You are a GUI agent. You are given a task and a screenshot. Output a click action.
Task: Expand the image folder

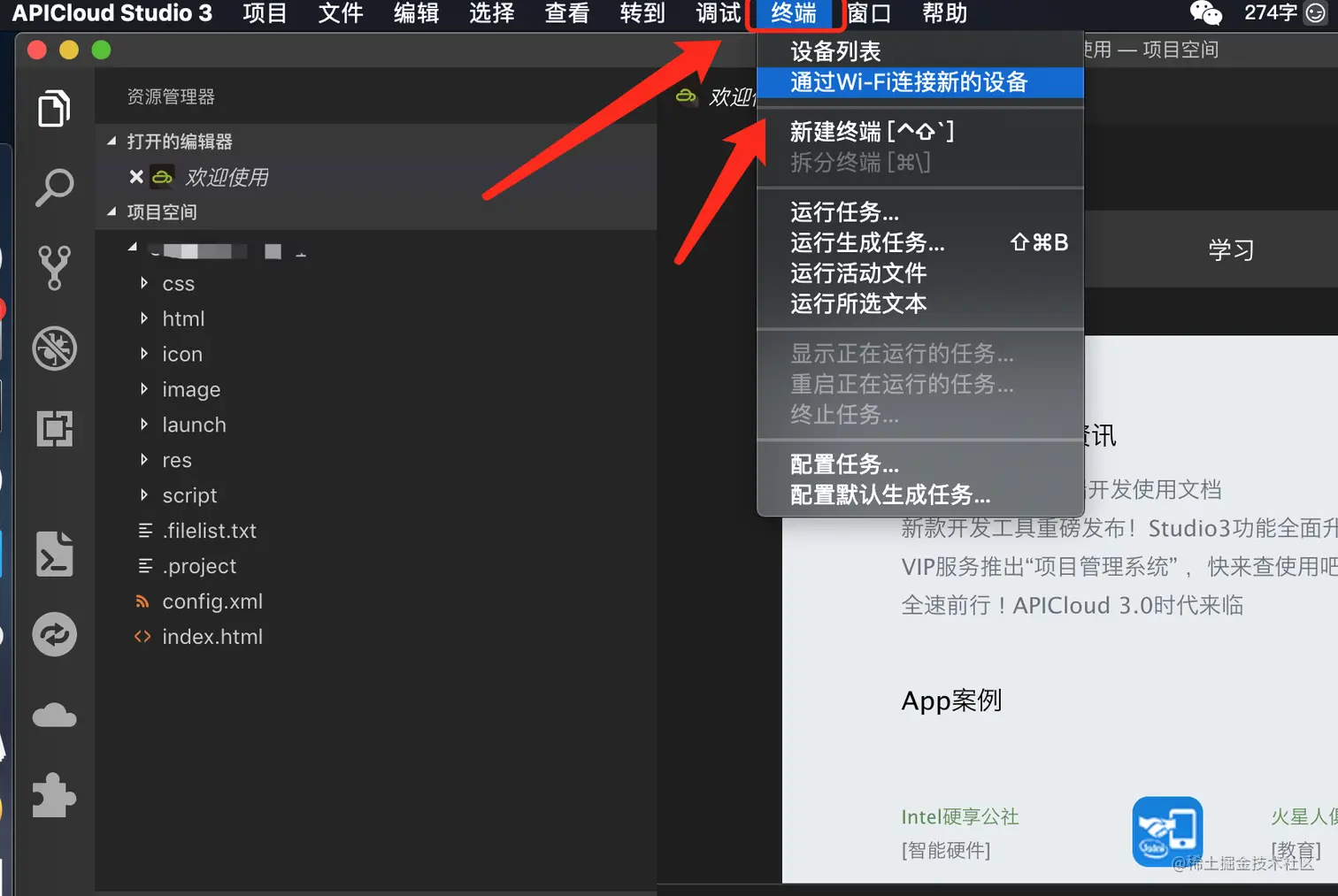tap(143, 389)
